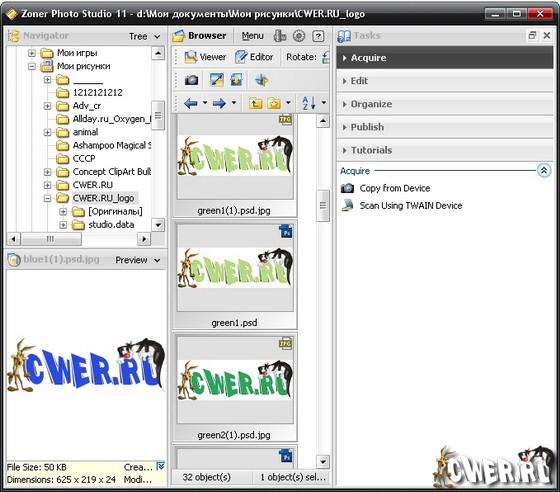The height and width of the screenshot is (492, 560).
Task: Click the Navigator vertical scrollbar thumb
Action: tap(158, 116)
